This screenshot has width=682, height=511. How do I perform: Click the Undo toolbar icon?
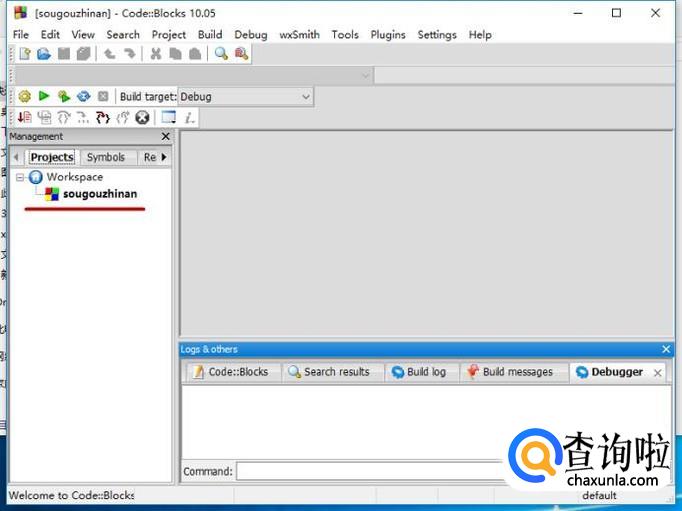tap(109, 54)
